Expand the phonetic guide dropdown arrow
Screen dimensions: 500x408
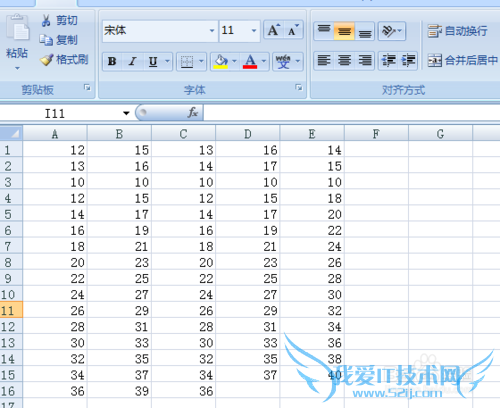tap(298, 61)
